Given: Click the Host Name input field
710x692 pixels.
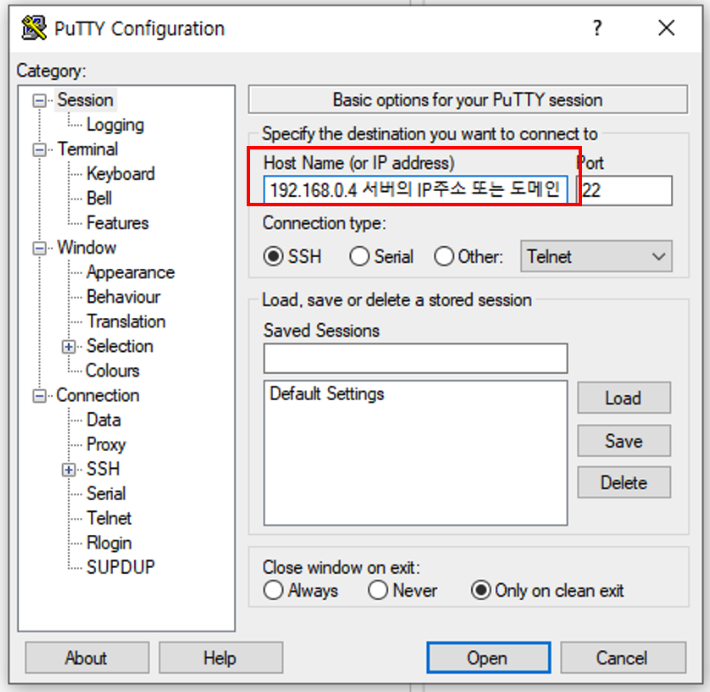Looking at the screenshot, I should (x=415, y=190).
